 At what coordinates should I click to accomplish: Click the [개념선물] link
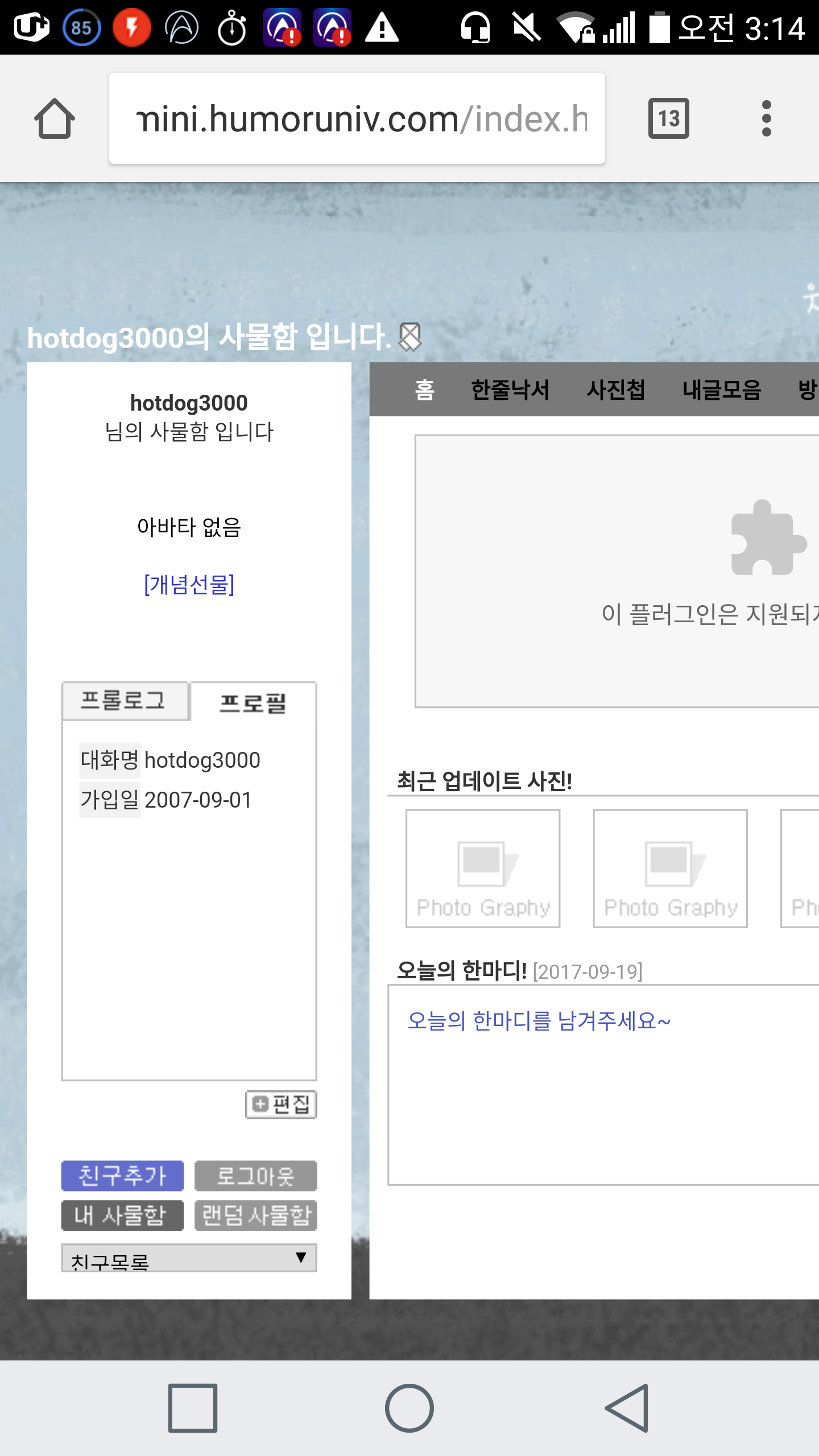189,585
